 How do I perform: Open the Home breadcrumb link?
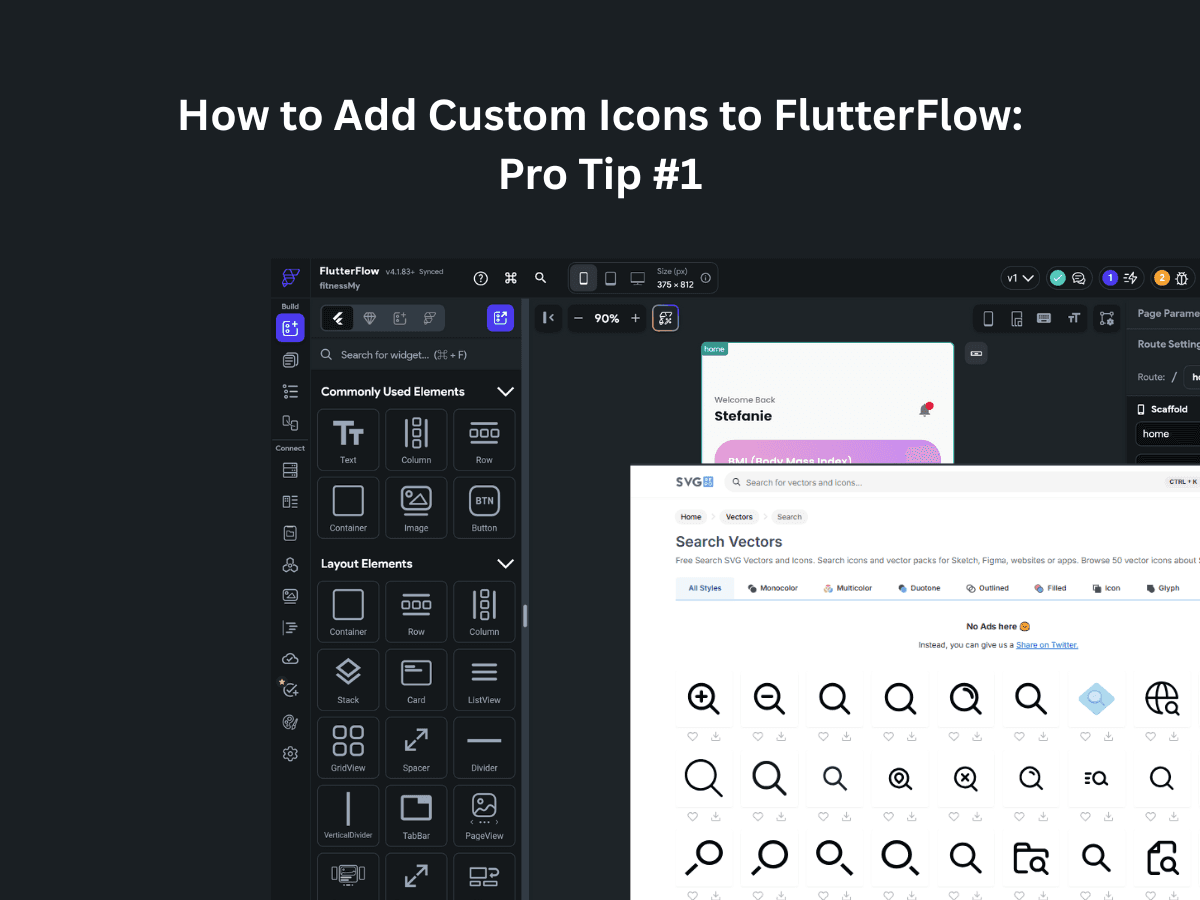[691, 517]
